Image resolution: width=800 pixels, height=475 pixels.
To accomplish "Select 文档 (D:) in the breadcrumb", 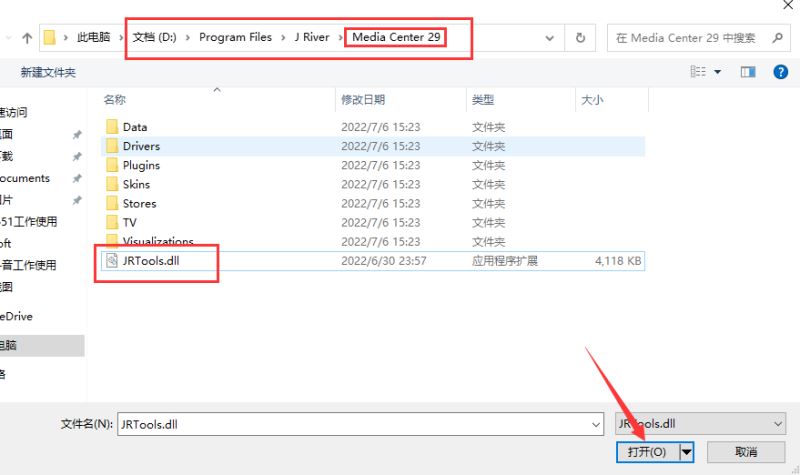I will (x=154, y=37).
